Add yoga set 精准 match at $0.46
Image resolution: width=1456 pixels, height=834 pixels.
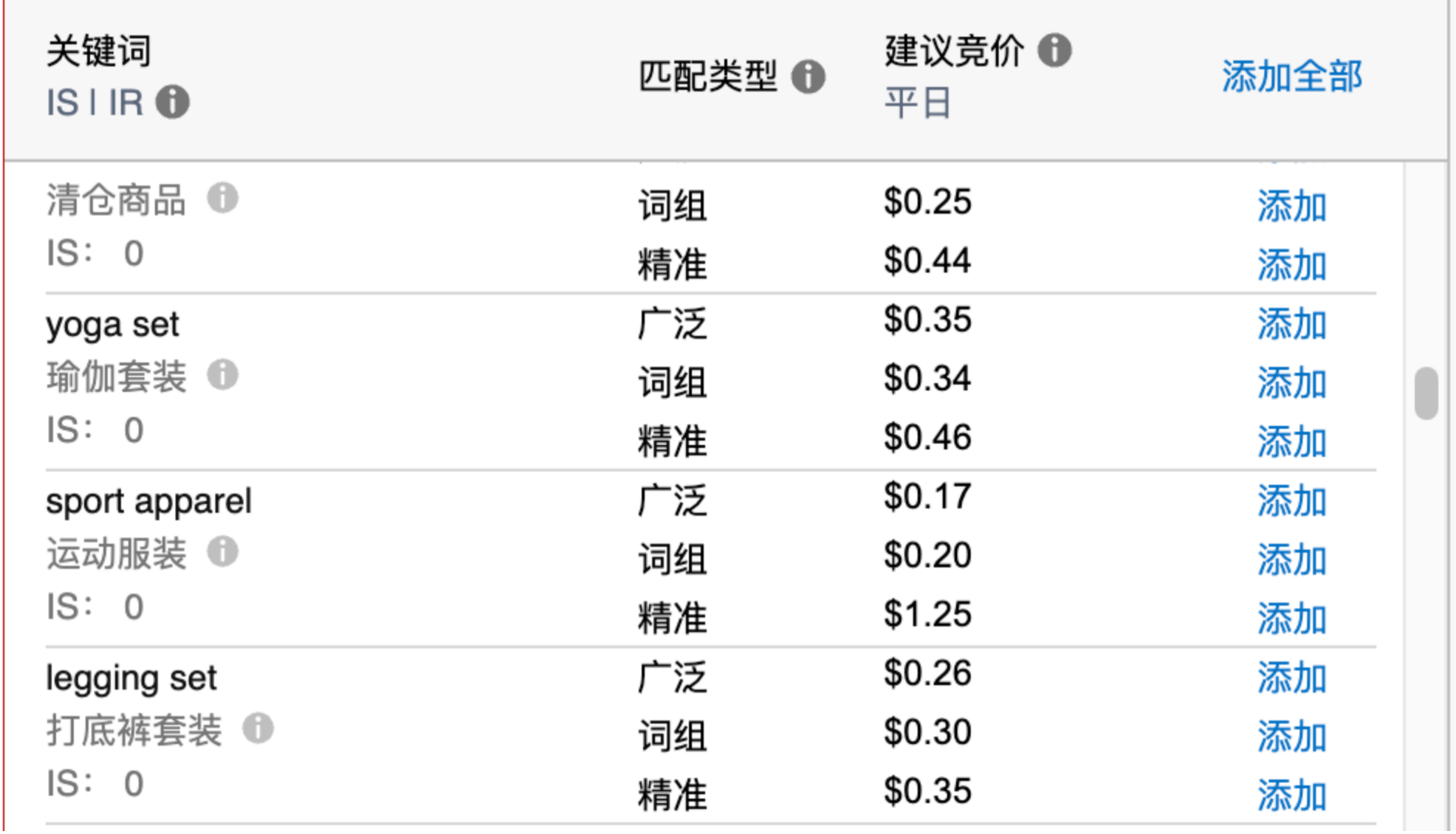click(1292, 443)
